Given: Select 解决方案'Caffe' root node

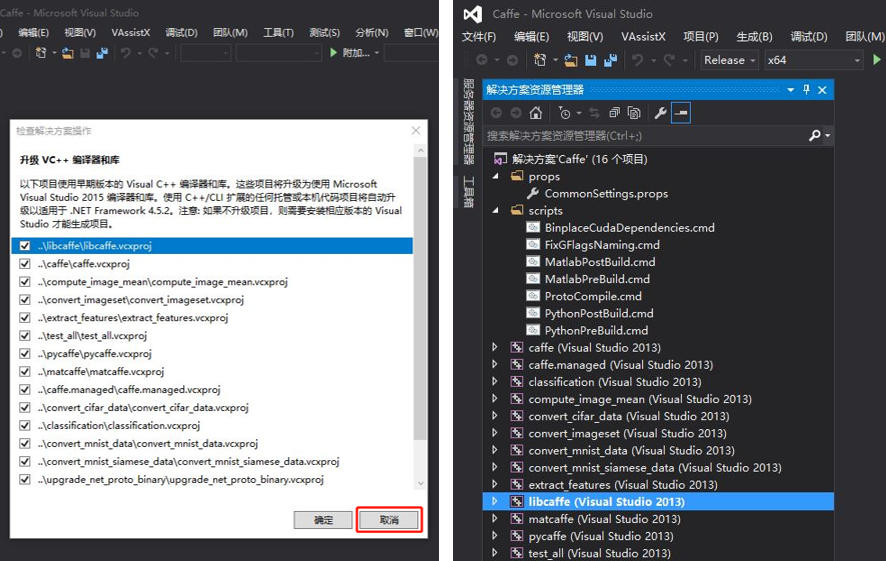Looking at the screenshot, I should click(580, 159).
